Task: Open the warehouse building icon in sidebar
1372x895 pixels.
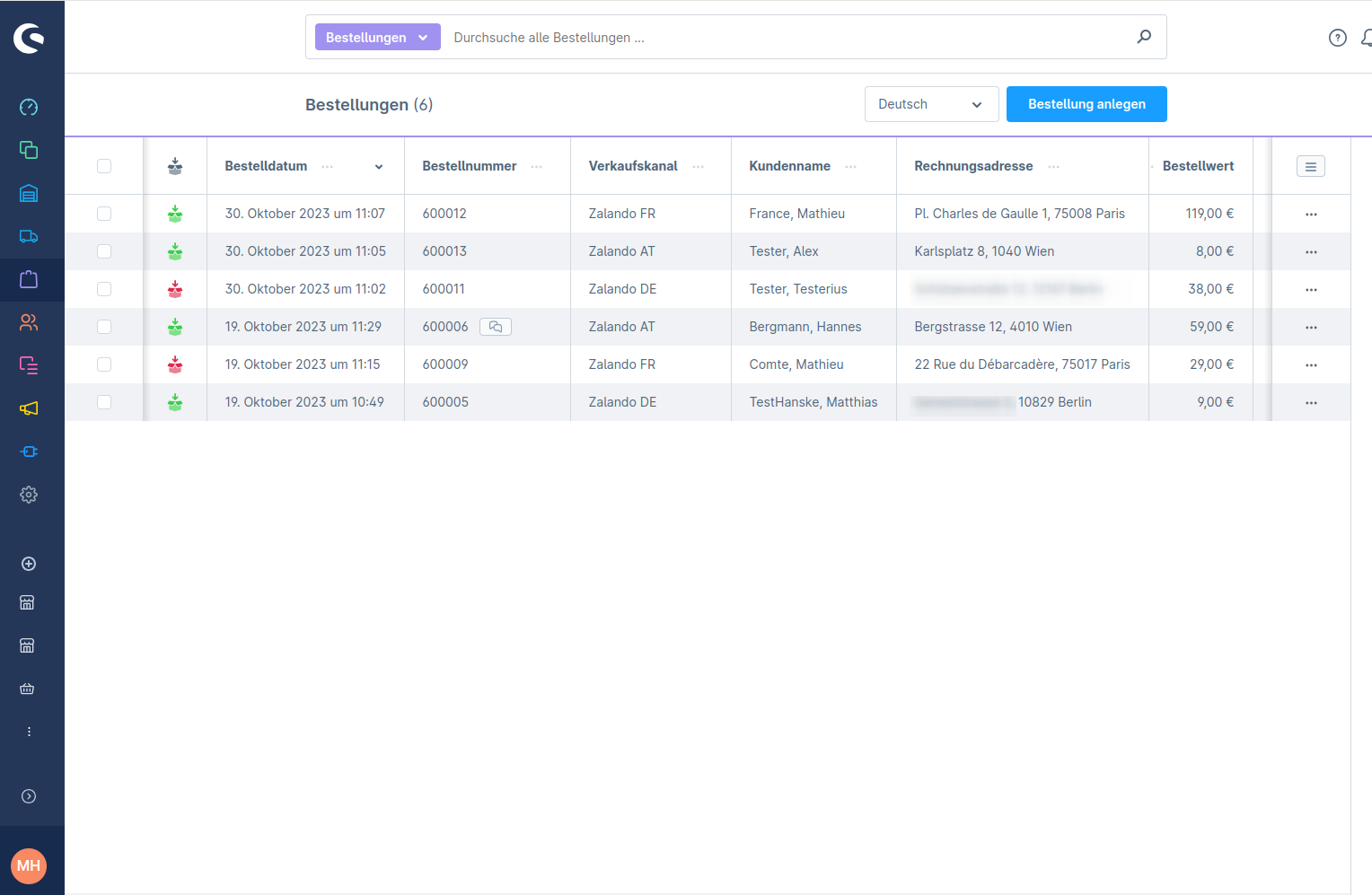Action: [29, 193]
